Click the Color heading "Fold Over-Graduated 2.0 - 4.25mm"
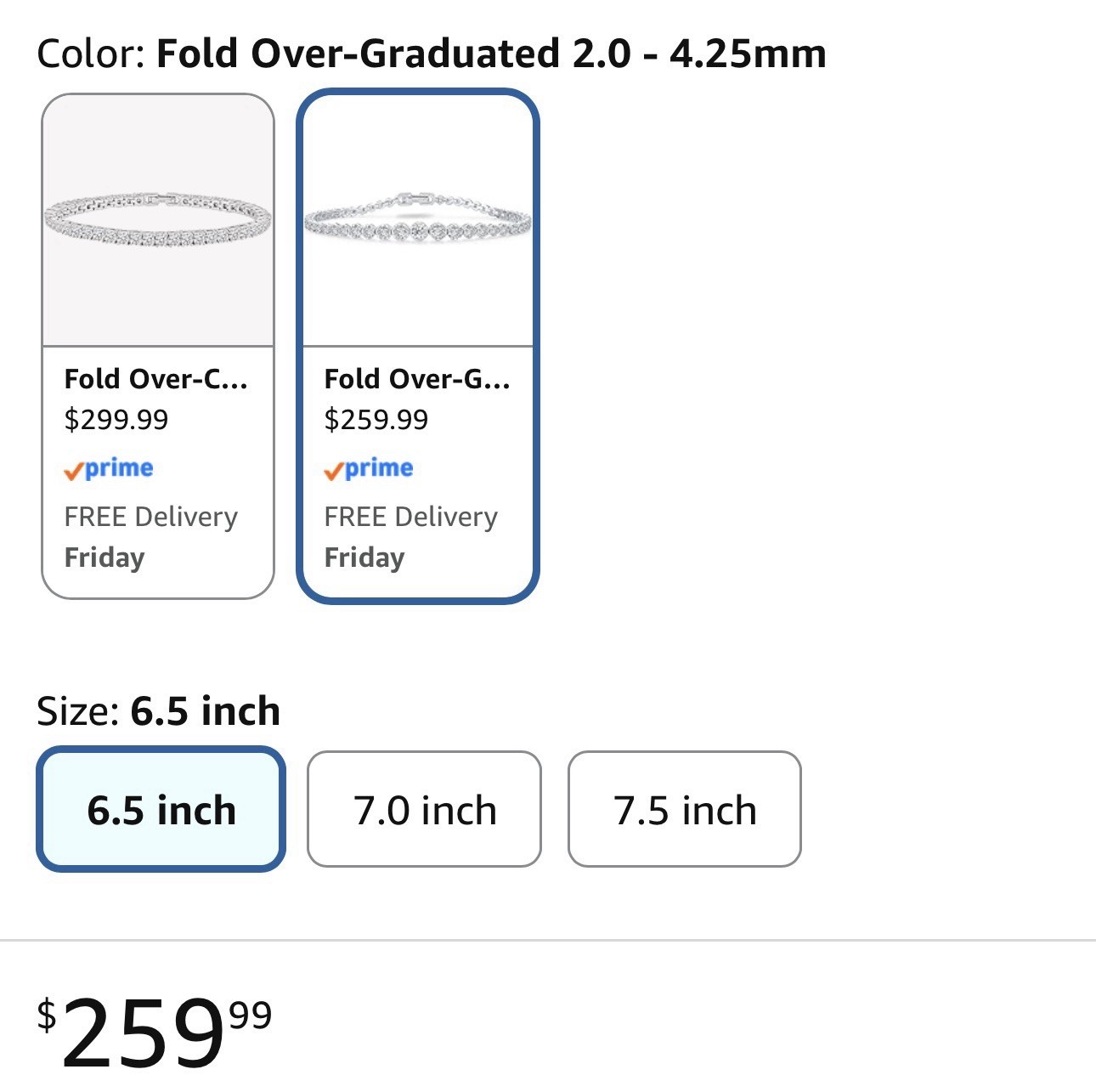 491,54
